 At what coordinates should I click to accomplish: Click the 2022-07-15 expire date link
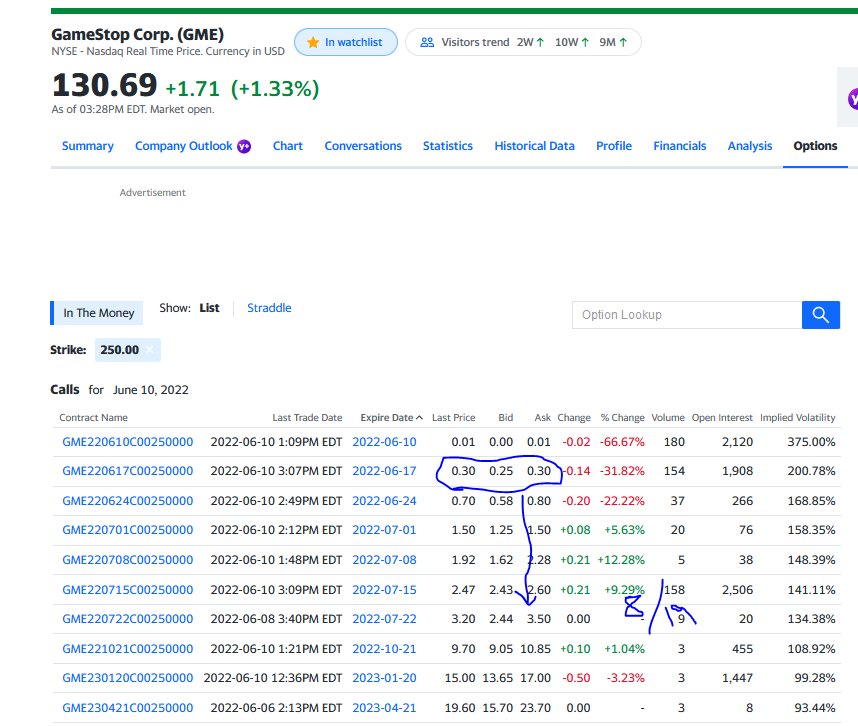pyautogui.click(x=384, y=590)
